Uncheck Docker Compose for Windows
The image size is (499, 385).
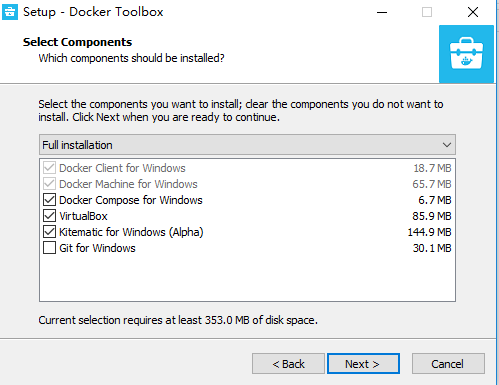click(x=49, y=200)
